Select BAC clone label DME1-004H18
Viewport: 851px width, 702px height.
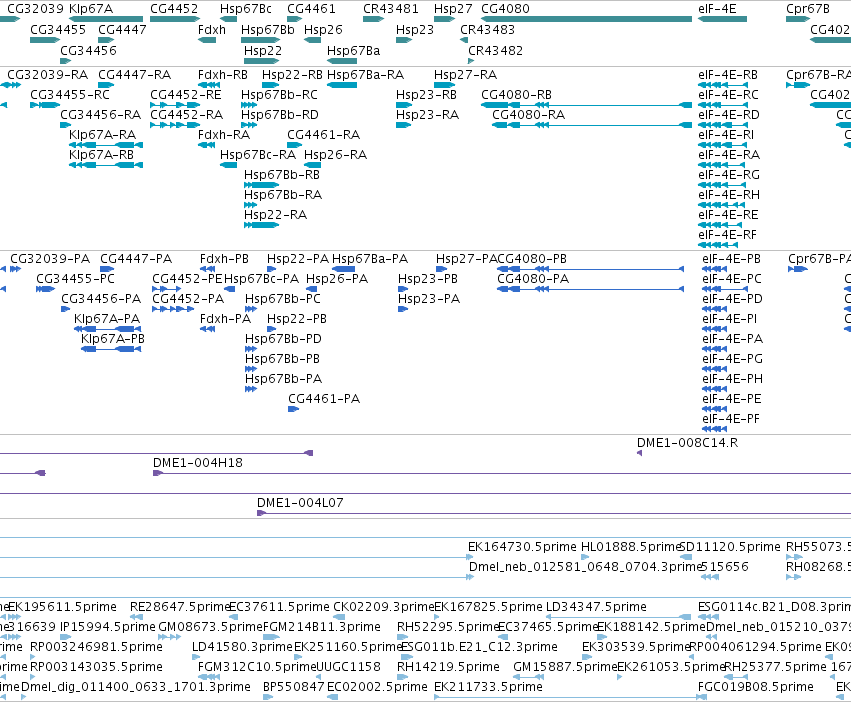[198, 463]
